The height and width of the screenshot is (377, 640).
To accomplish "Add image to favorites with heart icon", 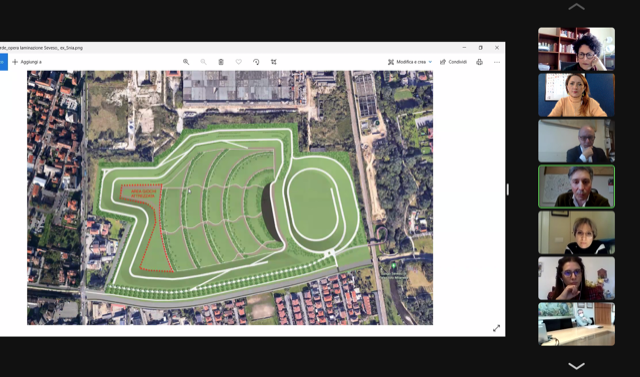I will [x=238, y=62].
